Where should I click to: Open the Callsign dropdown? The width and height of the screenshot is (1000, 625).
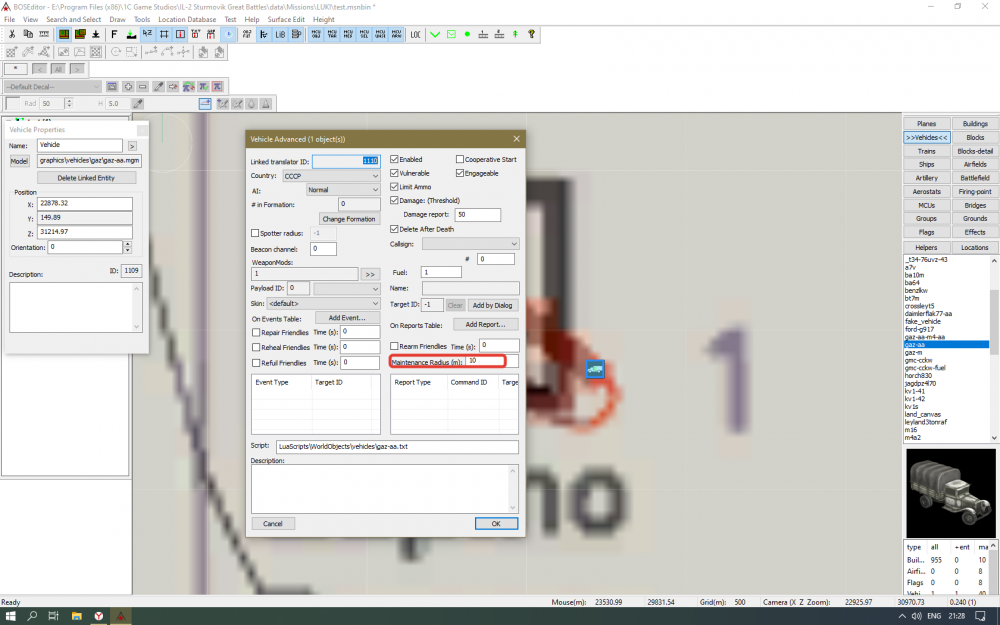coord(470,244)
